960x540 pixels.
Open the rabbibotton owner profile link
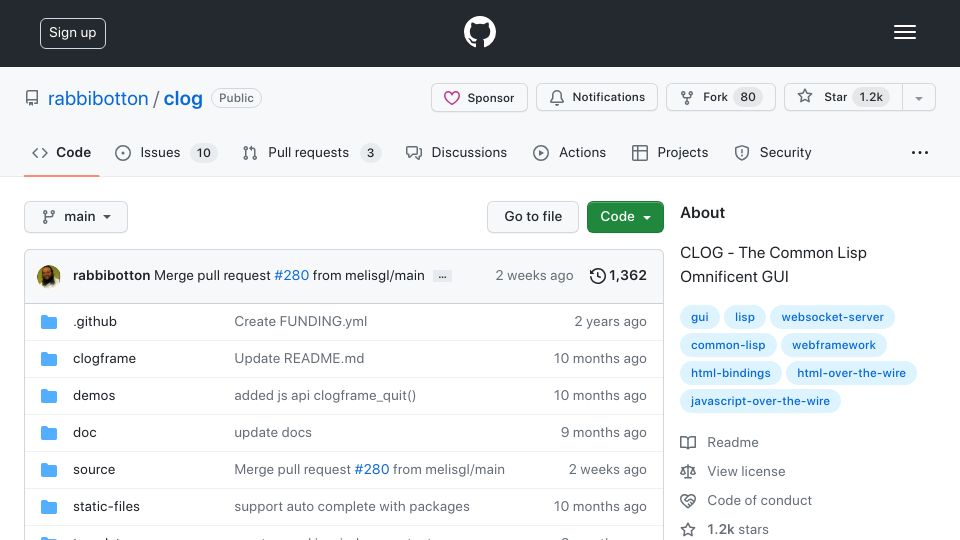pyautogui.click(x=98, y=98)
